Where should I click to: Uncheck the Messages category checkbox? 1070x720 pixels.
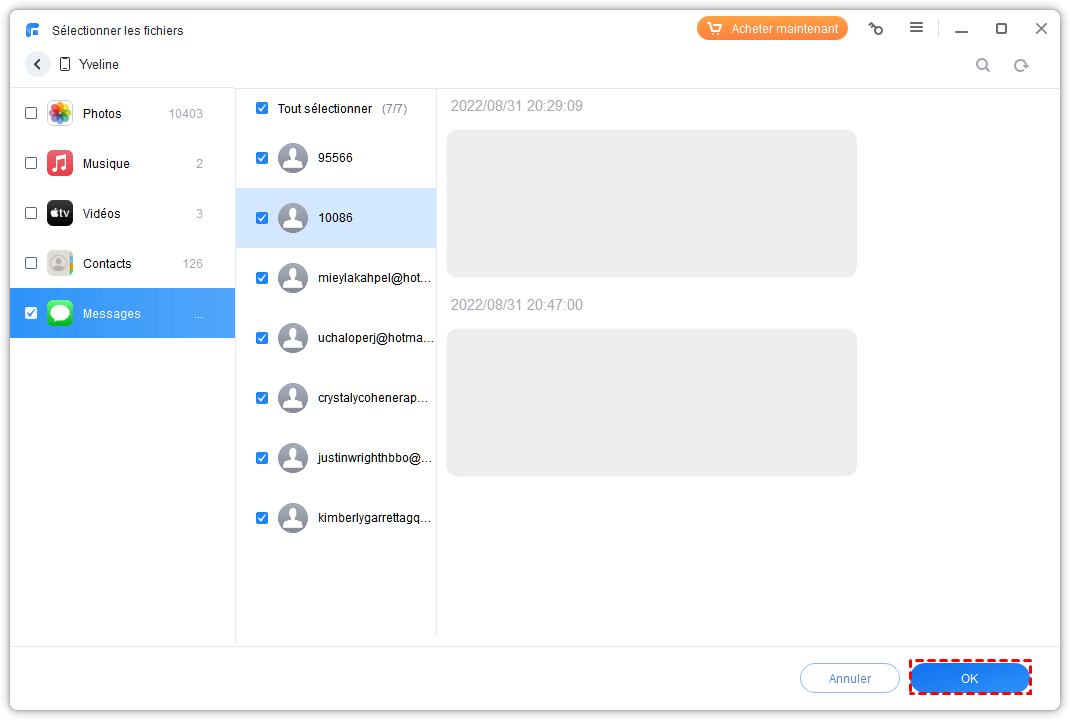click(x=31, y=313)
